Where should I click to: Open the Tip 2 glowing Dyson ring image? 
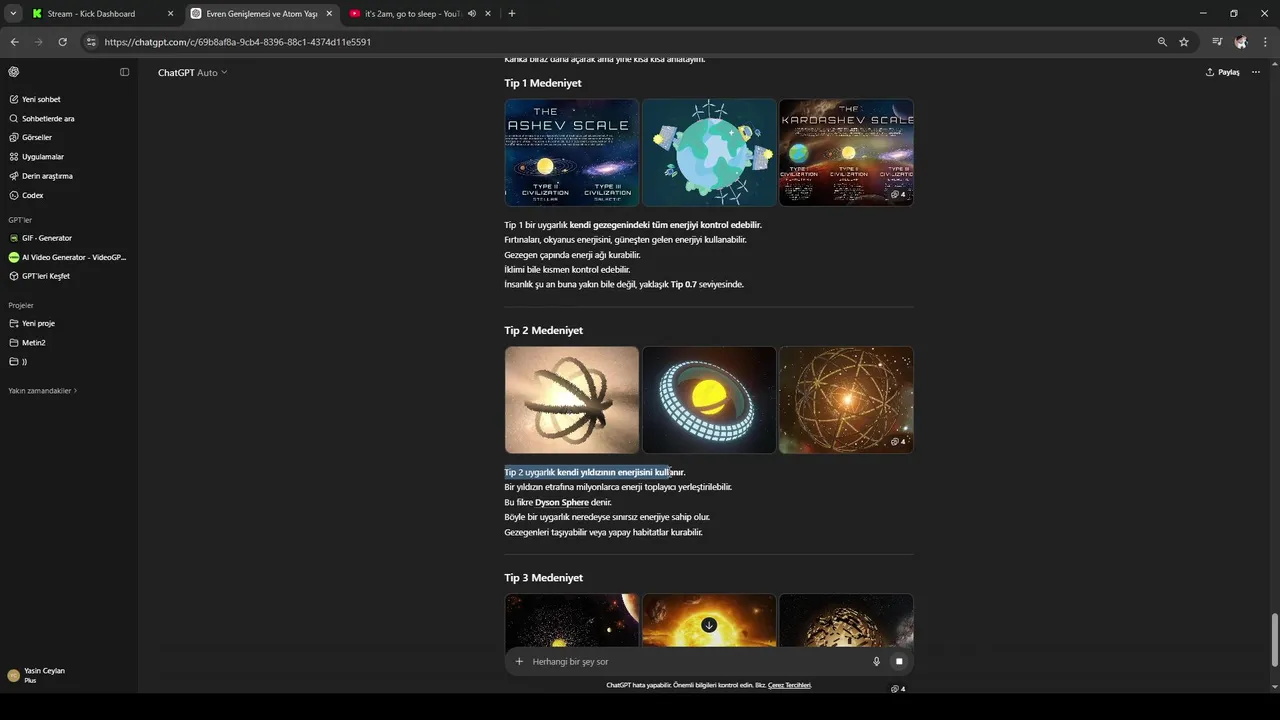[709, 400]
